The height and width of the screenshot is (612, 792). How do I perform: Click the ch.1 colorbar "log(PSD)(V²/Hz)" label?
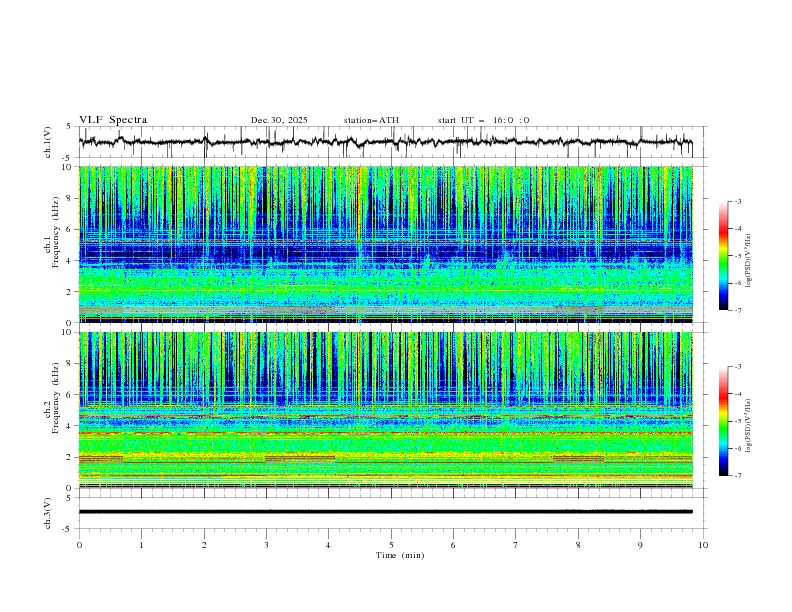[x=749, y=261]
